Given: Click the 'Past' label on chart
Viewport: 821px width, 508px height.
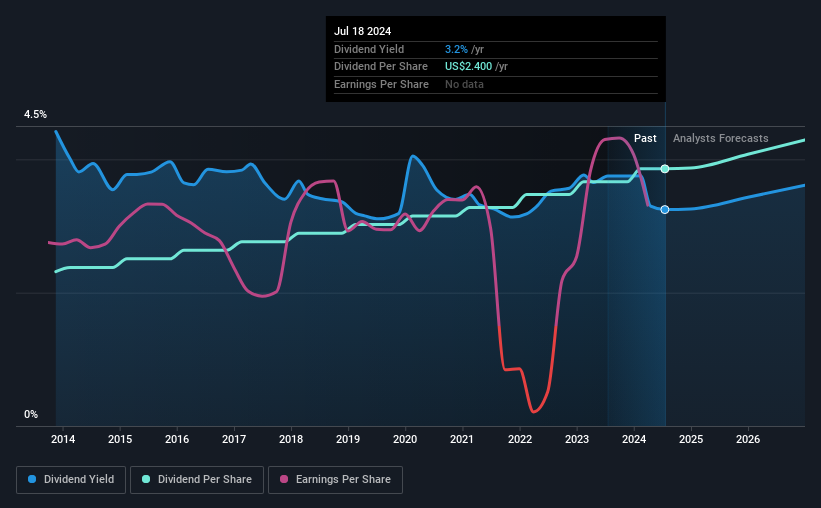Looking at the screenshot, I should (645, 138).
